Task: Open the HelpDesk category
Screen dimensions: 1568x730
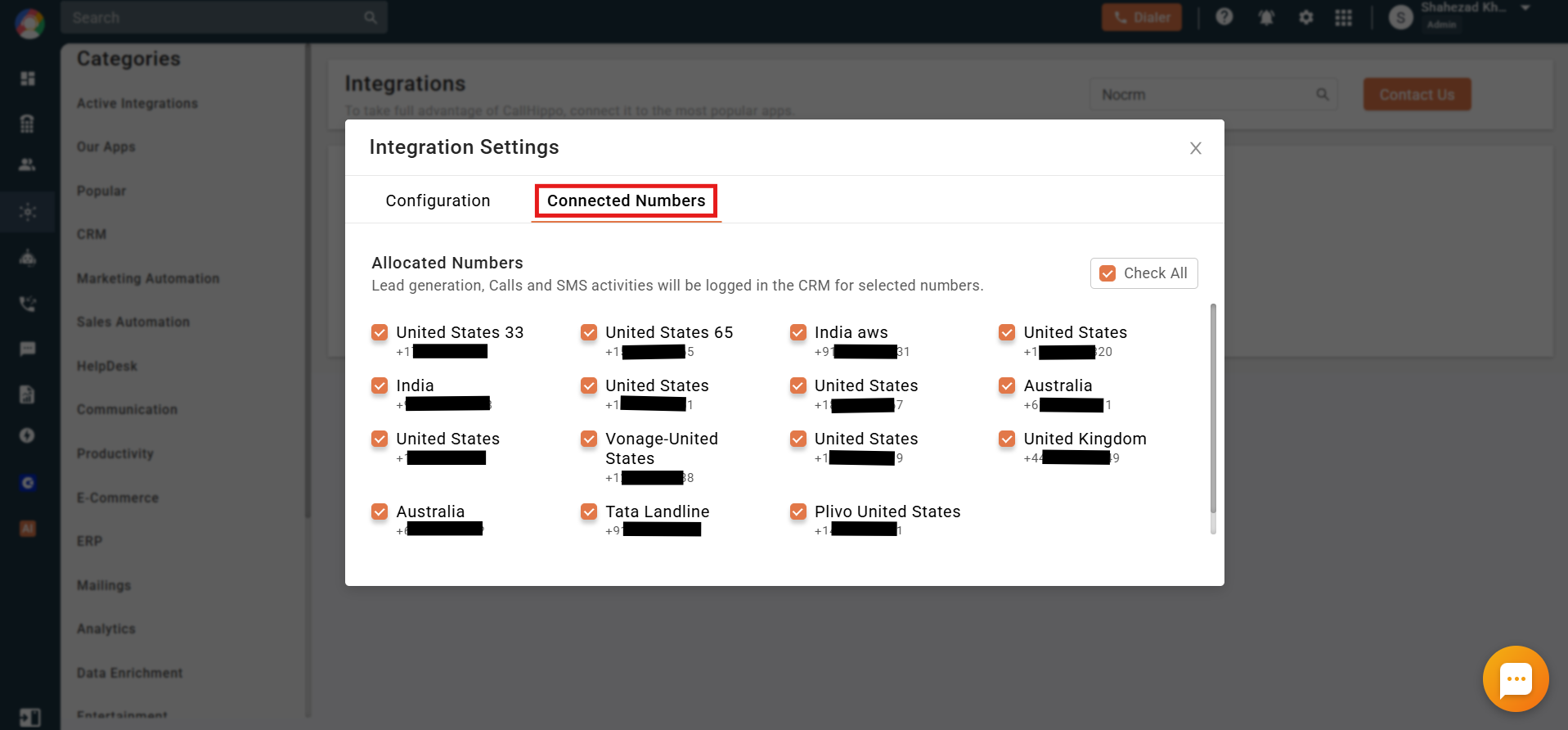Action: point(107,366)
